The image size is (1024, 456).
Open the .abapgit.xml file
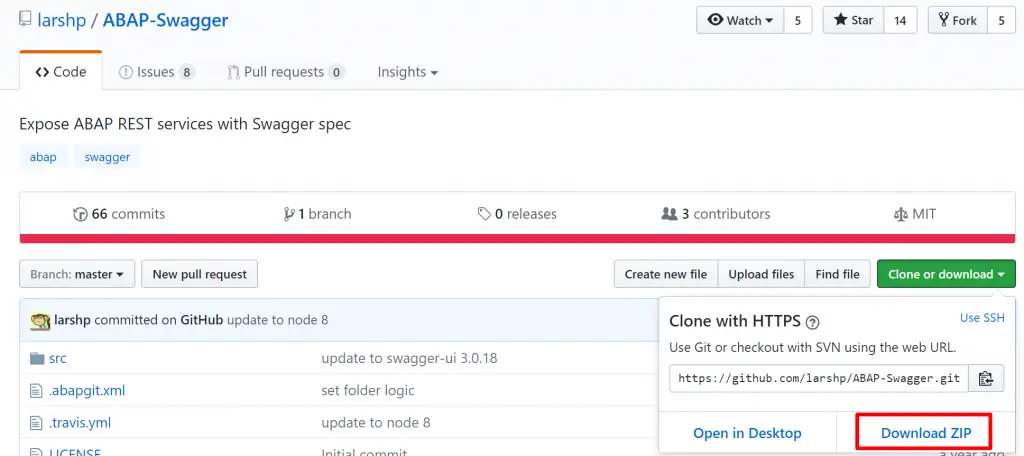[87, 391]
